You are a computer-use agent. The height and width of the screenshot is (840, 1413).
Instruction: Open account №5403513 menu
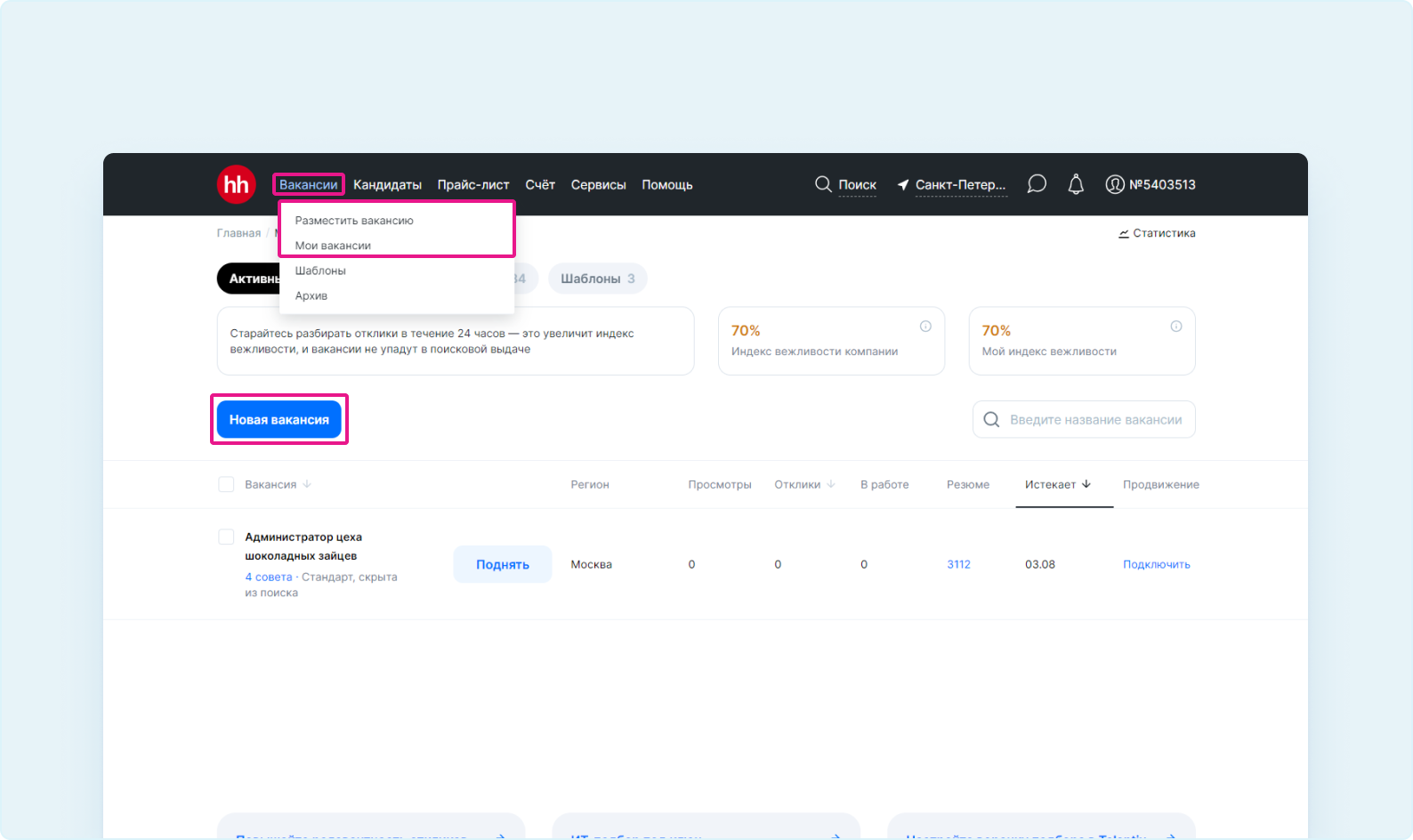1162,184
